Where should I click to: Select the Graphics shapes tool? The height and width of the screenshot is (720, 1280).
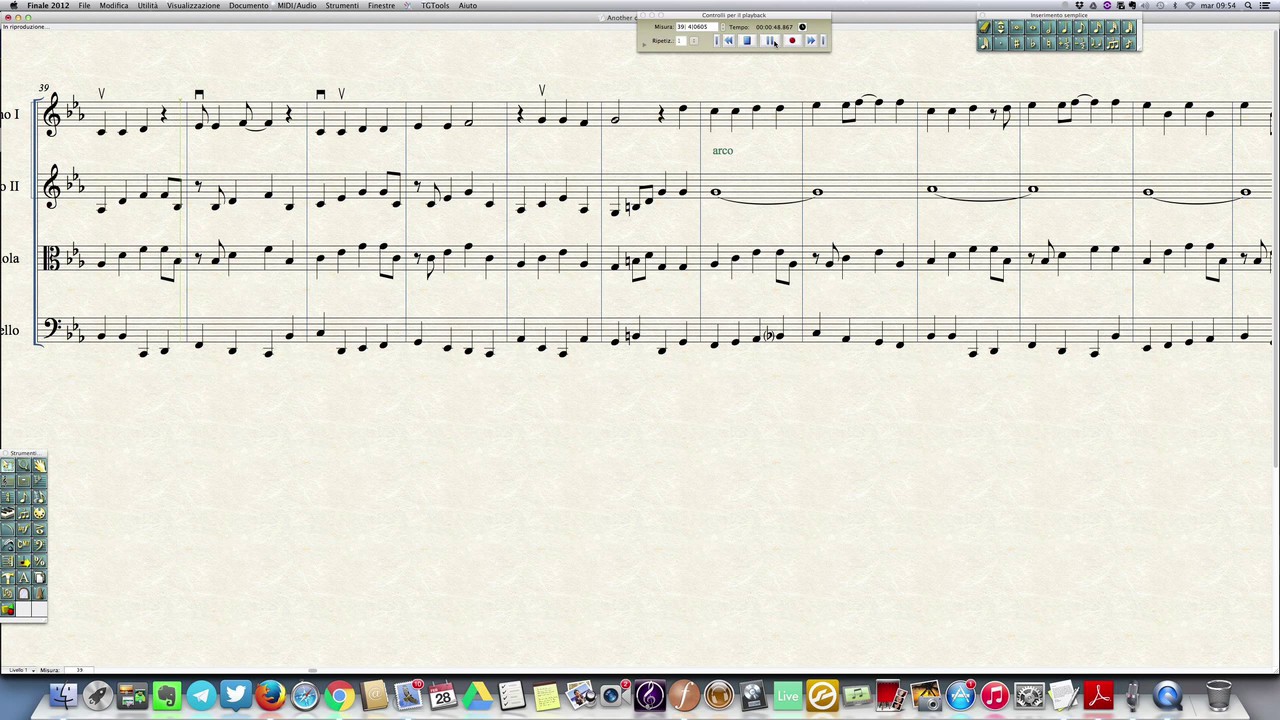coord(8,609)
